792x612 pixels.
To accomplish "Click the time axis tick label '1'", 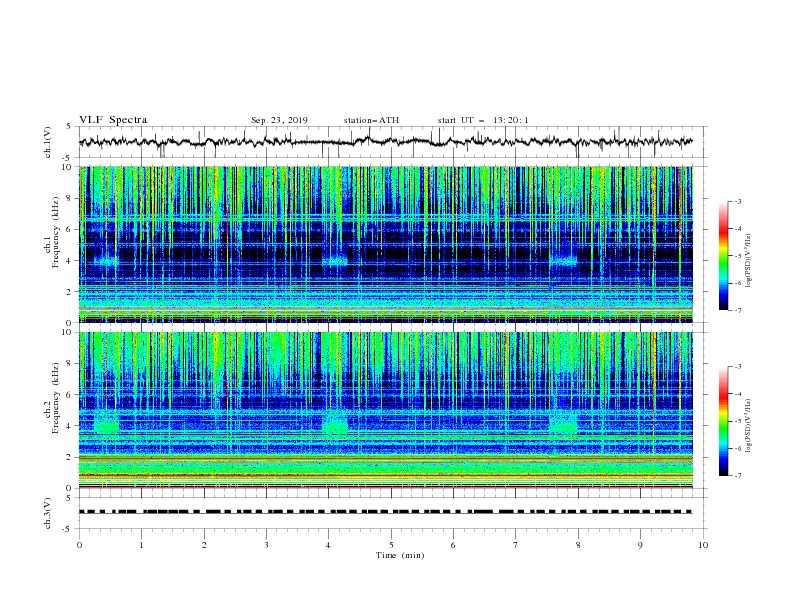I will click(141, 545).
